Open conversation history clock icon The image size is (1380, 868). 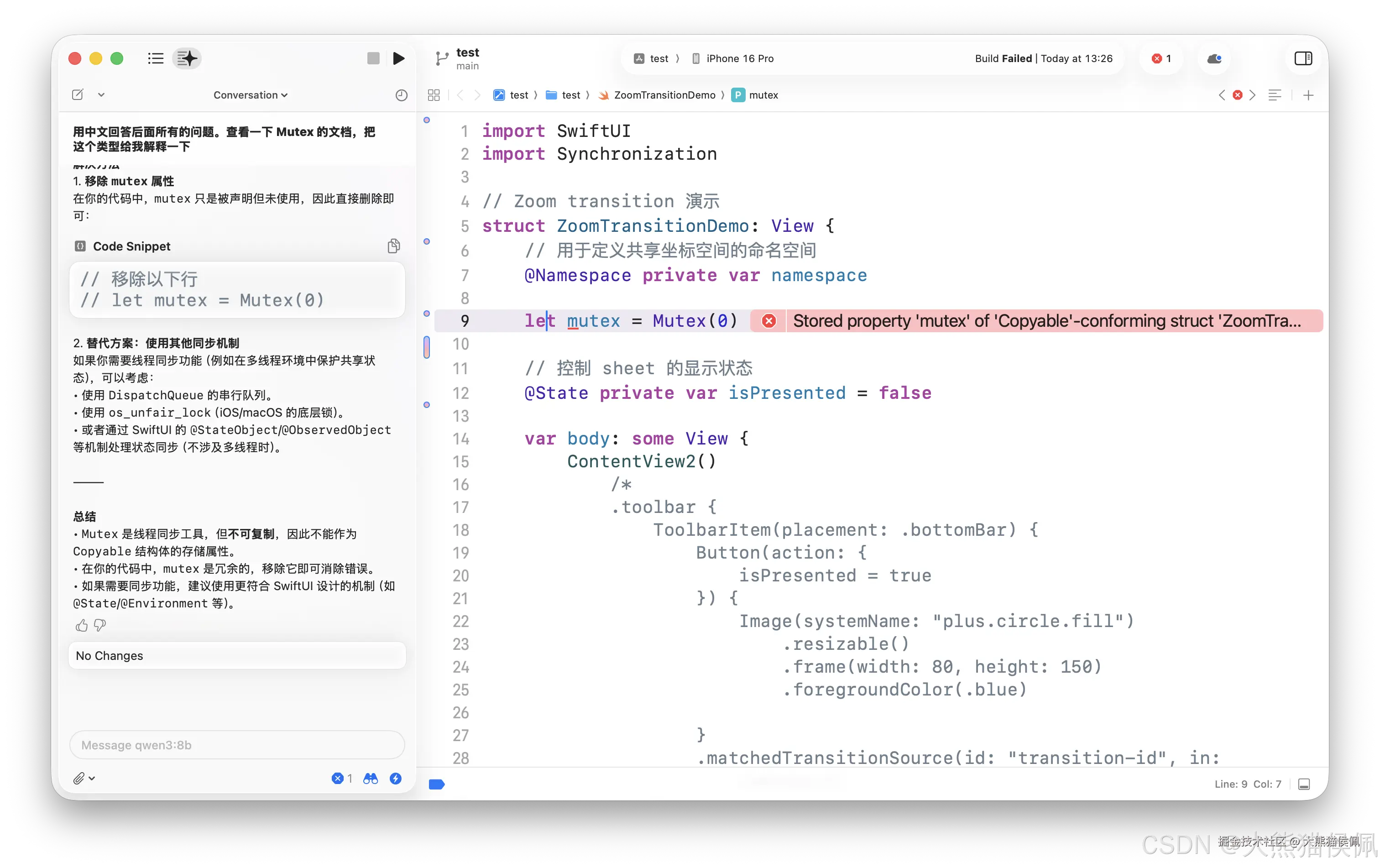[401, 95]
